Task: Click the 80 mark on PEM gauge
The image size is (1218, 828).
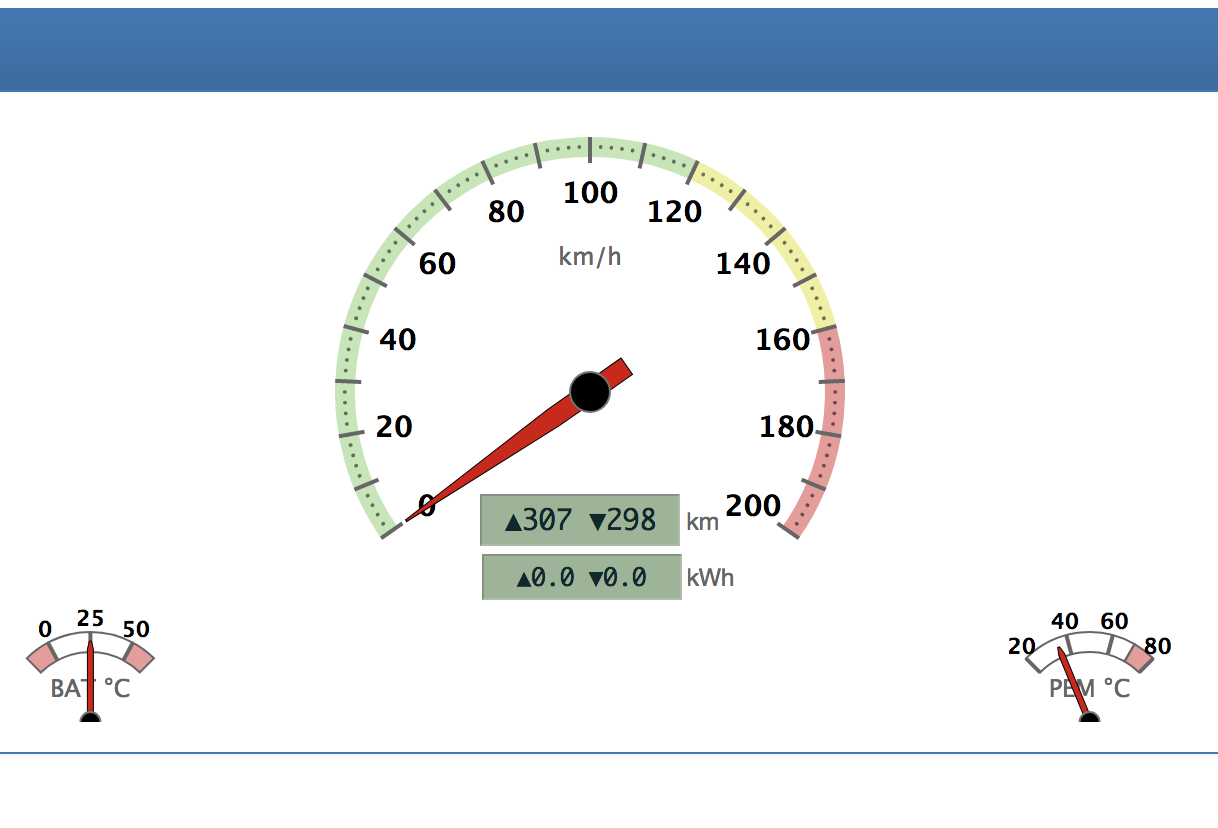Action: pyautogui.click(x=1157, y=646)
